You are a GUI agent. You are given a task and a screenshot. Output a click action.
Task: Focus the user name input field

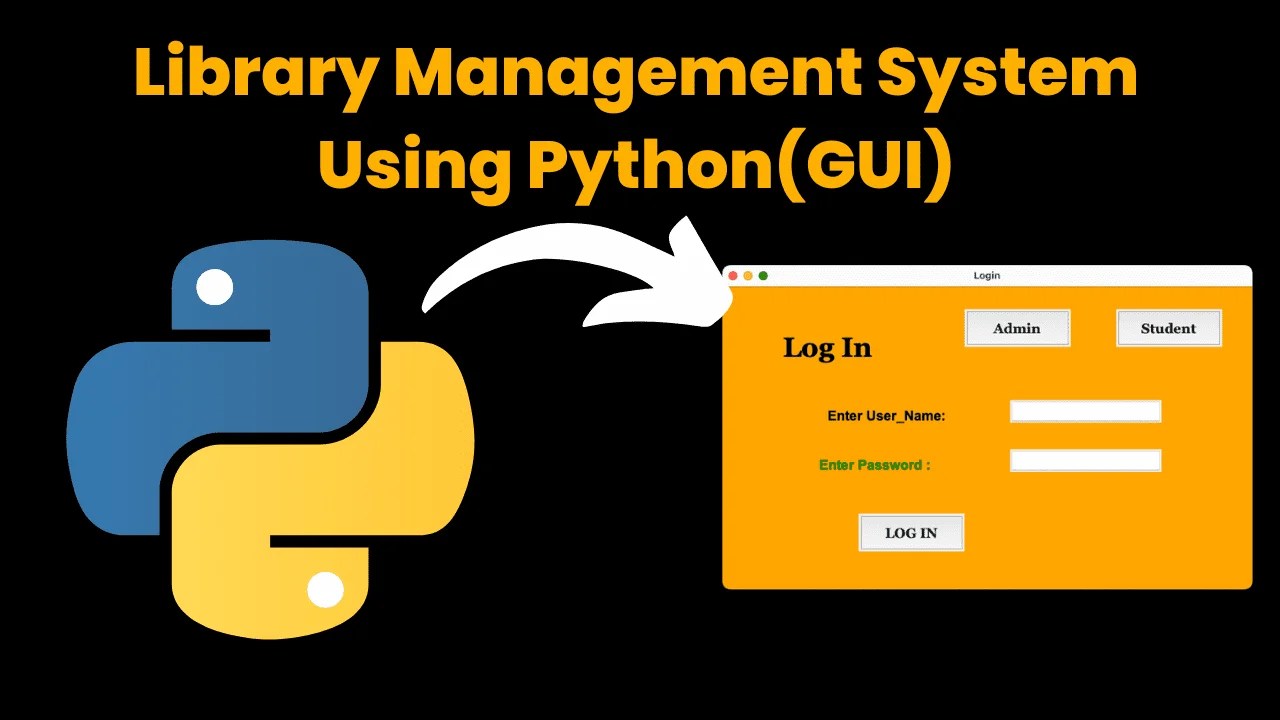pyautogui.click(x=1085, y=411)
